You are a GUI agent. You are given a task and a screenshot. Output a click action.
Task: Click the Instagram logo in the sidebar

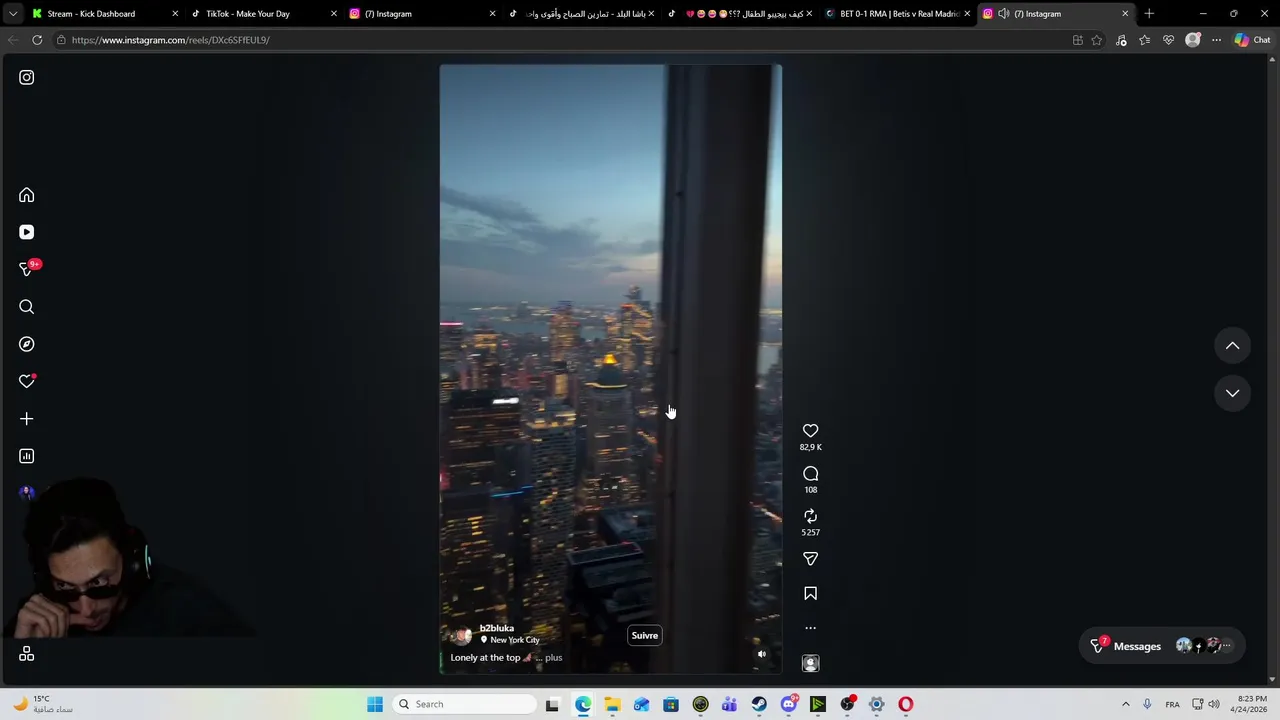(27, 77)
